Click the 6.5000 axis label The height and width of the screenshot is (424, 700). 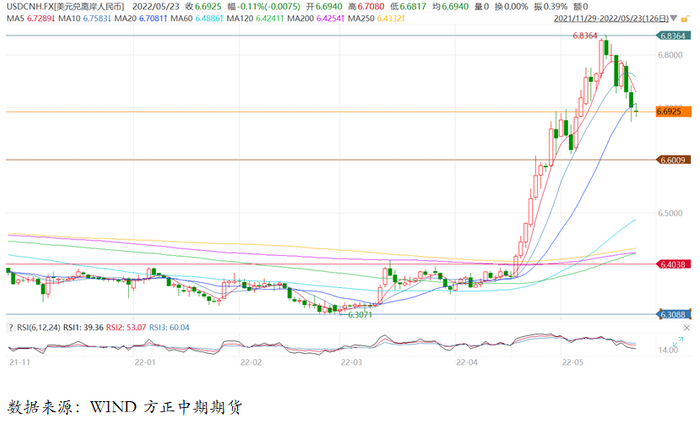[670, 213]
